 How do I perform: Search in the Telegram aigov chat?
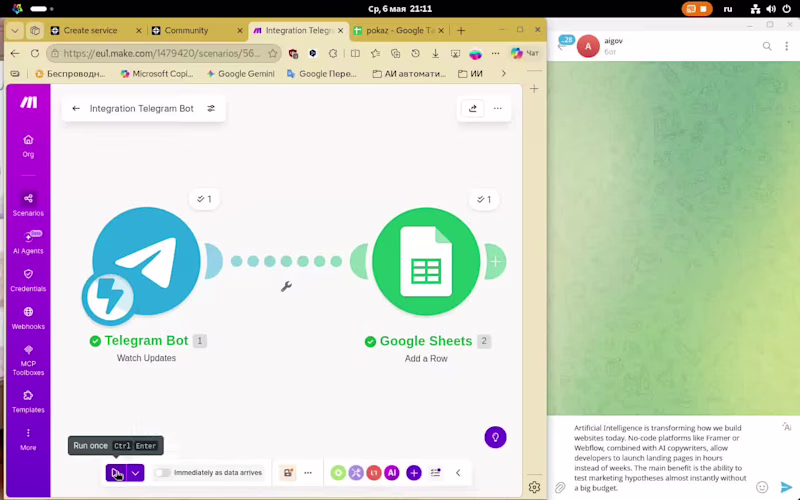point(767,46)
